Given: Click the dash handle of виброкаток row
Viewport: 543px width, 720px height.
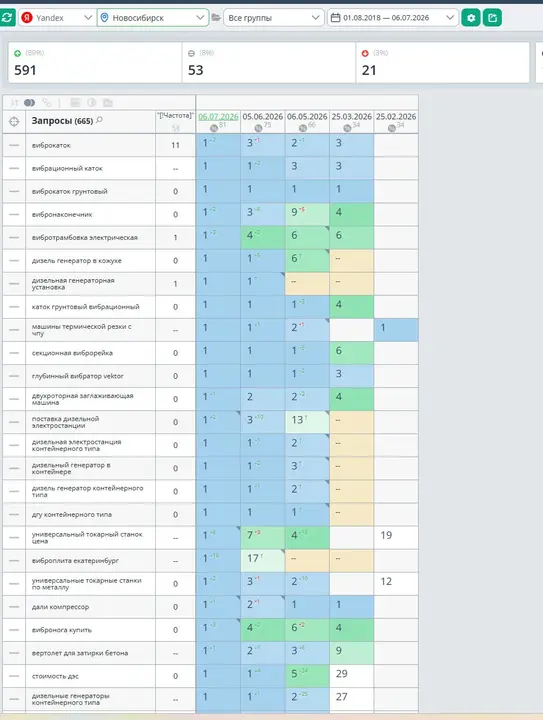Looking at the screenshot, I should coord(14,145).
